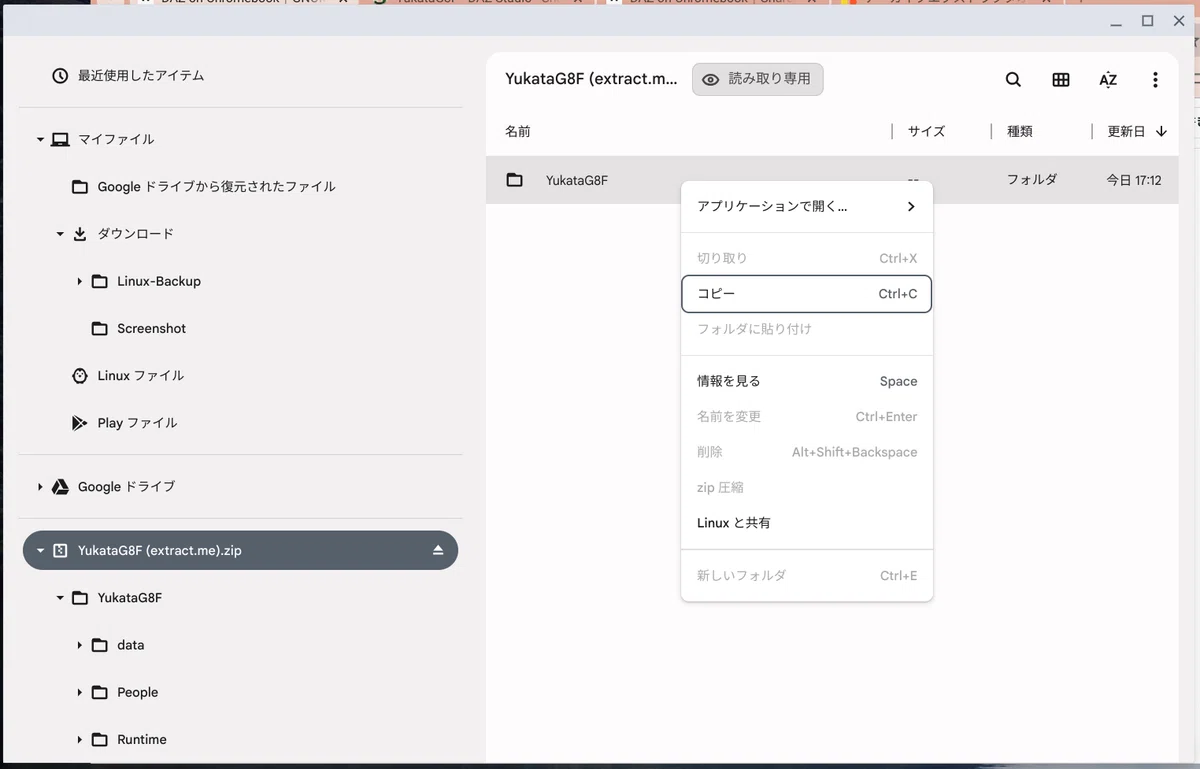Click the 今日 17:12 date cell

click(x=1133, y=181)
